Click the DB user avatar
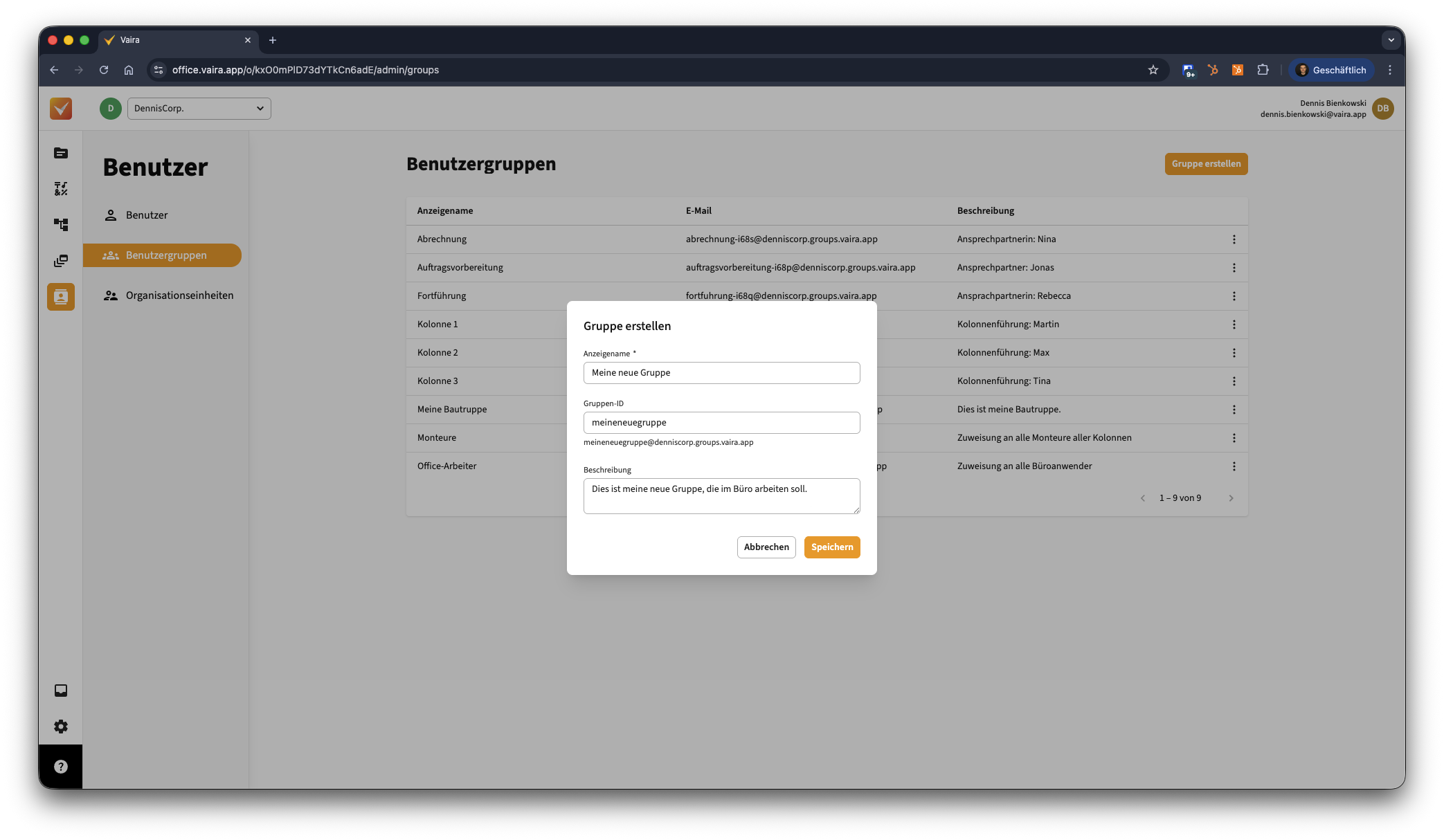This screenshot has height=840, width=1444. point(1382,109)
